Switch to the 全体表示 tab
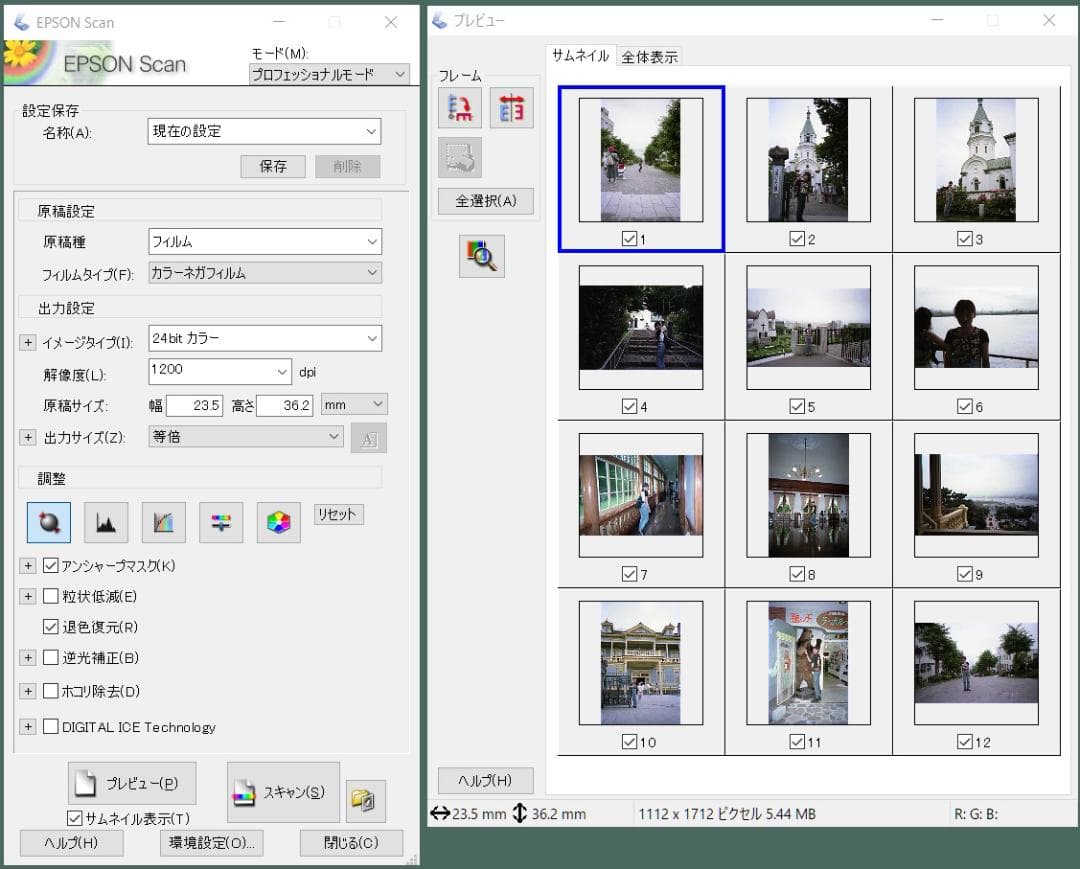 [650, 57]
